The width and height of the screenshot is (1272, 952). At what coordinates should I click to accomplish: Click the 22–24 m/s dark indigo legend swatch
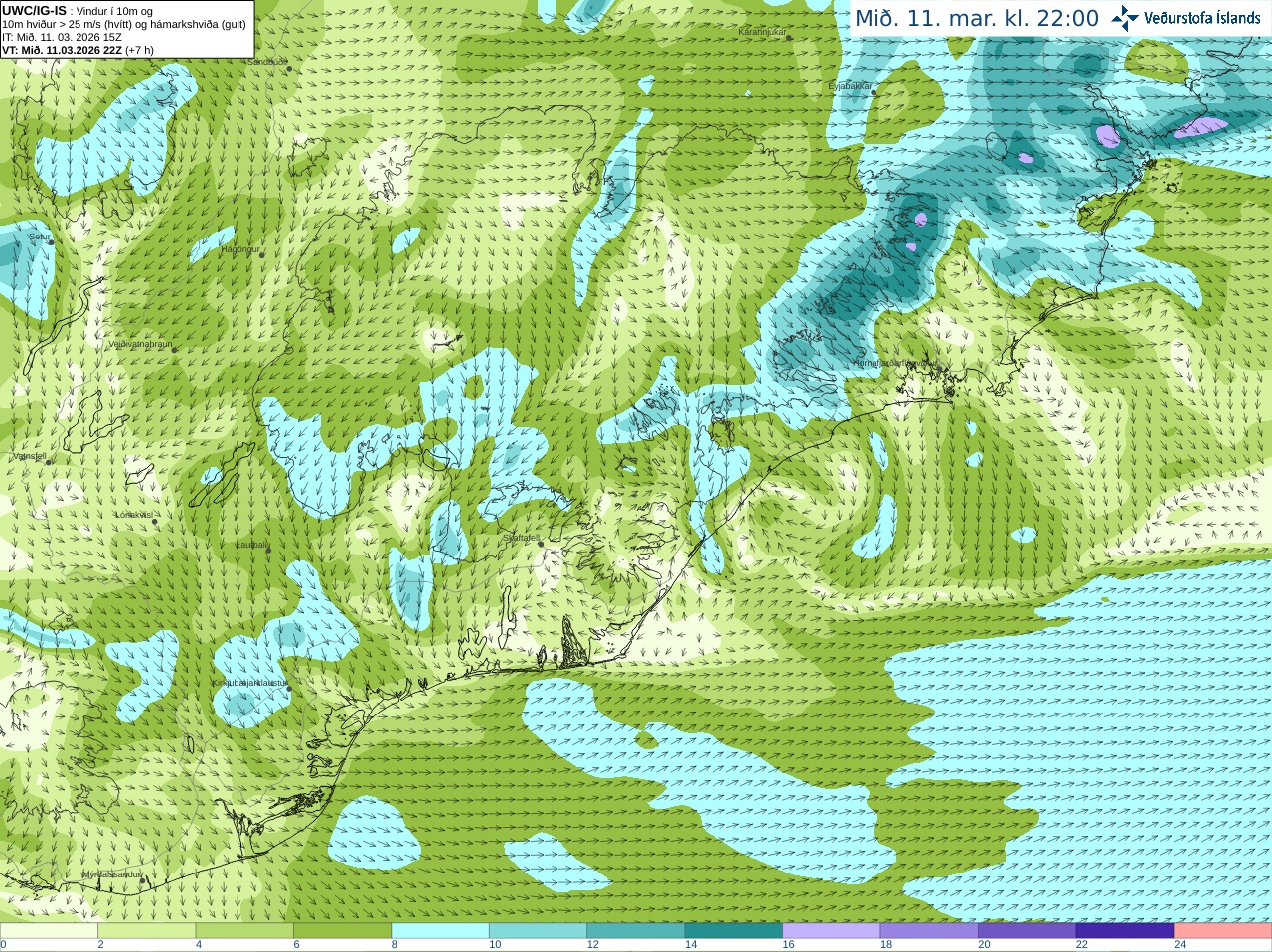point(1125,931)
